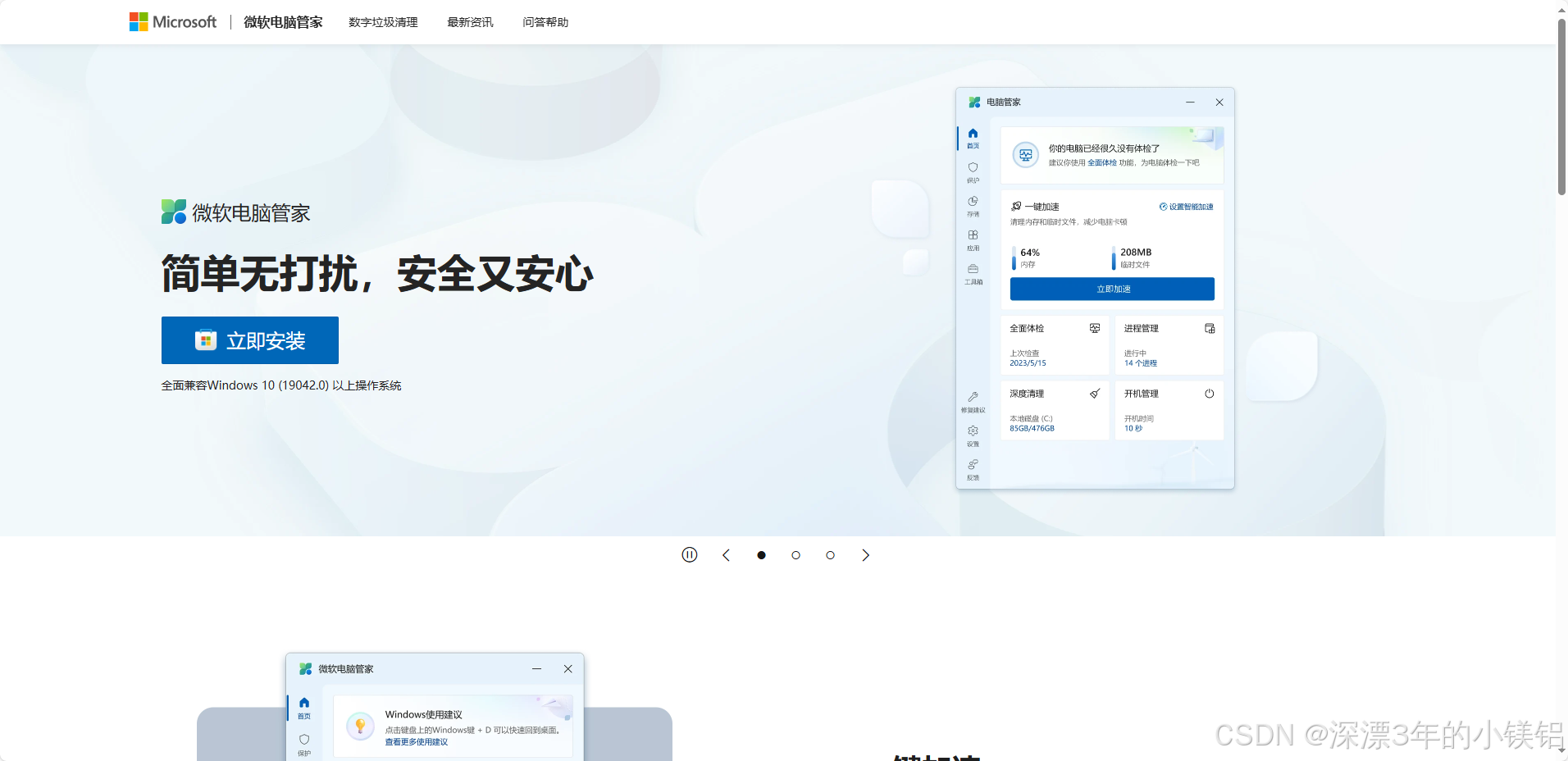Click the 微软电脑管家 clover logo above headline
The image size is (1568, 761).
pos(174,212)
